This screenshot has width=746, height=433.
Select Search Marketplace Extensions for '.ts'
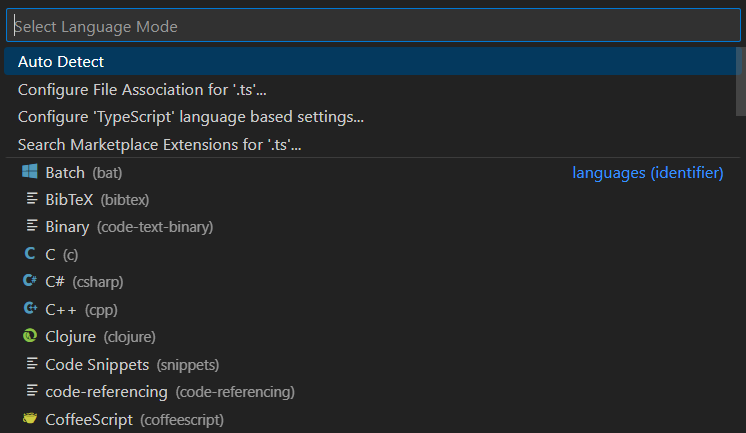click(160, 145)
